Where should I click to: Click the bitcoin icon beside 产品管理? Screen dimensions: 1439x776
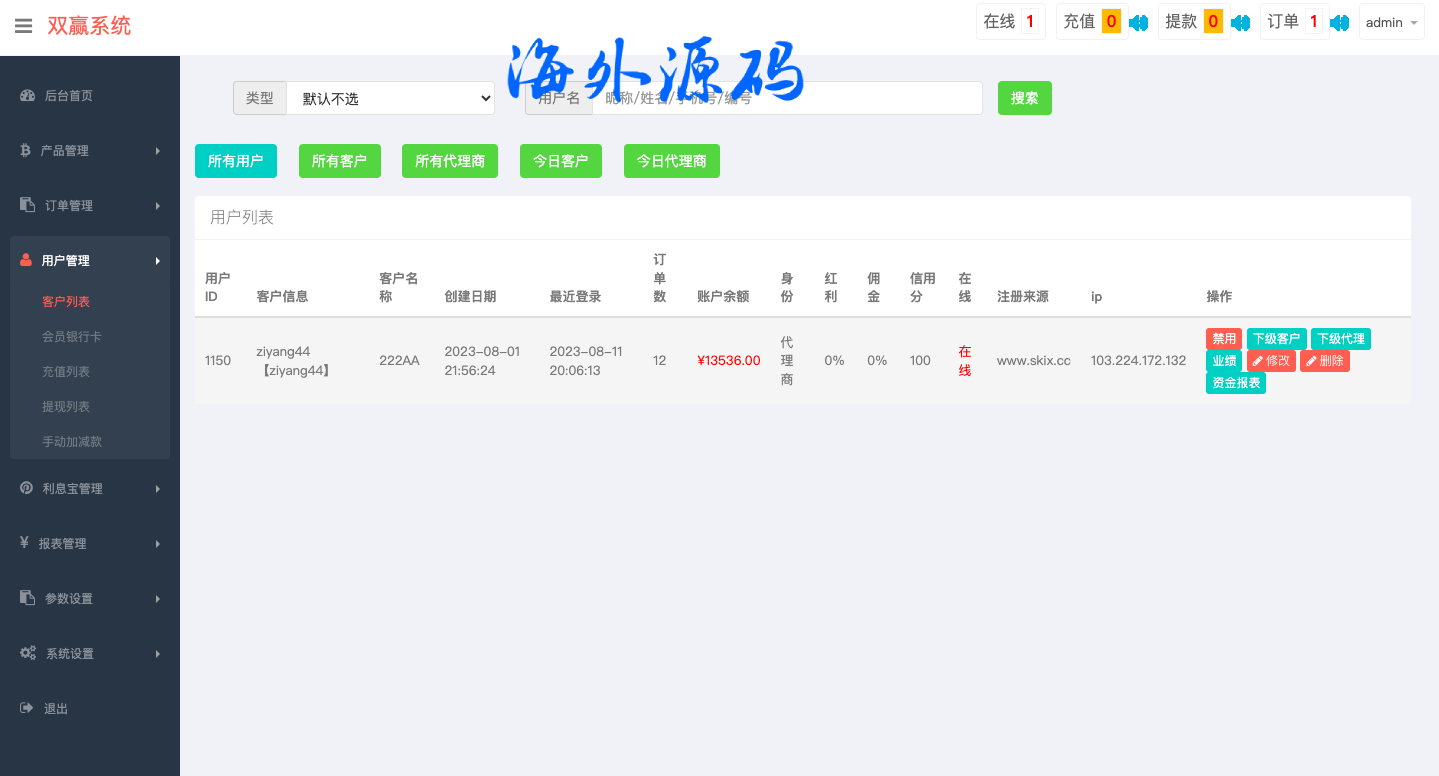pos(26,151)
